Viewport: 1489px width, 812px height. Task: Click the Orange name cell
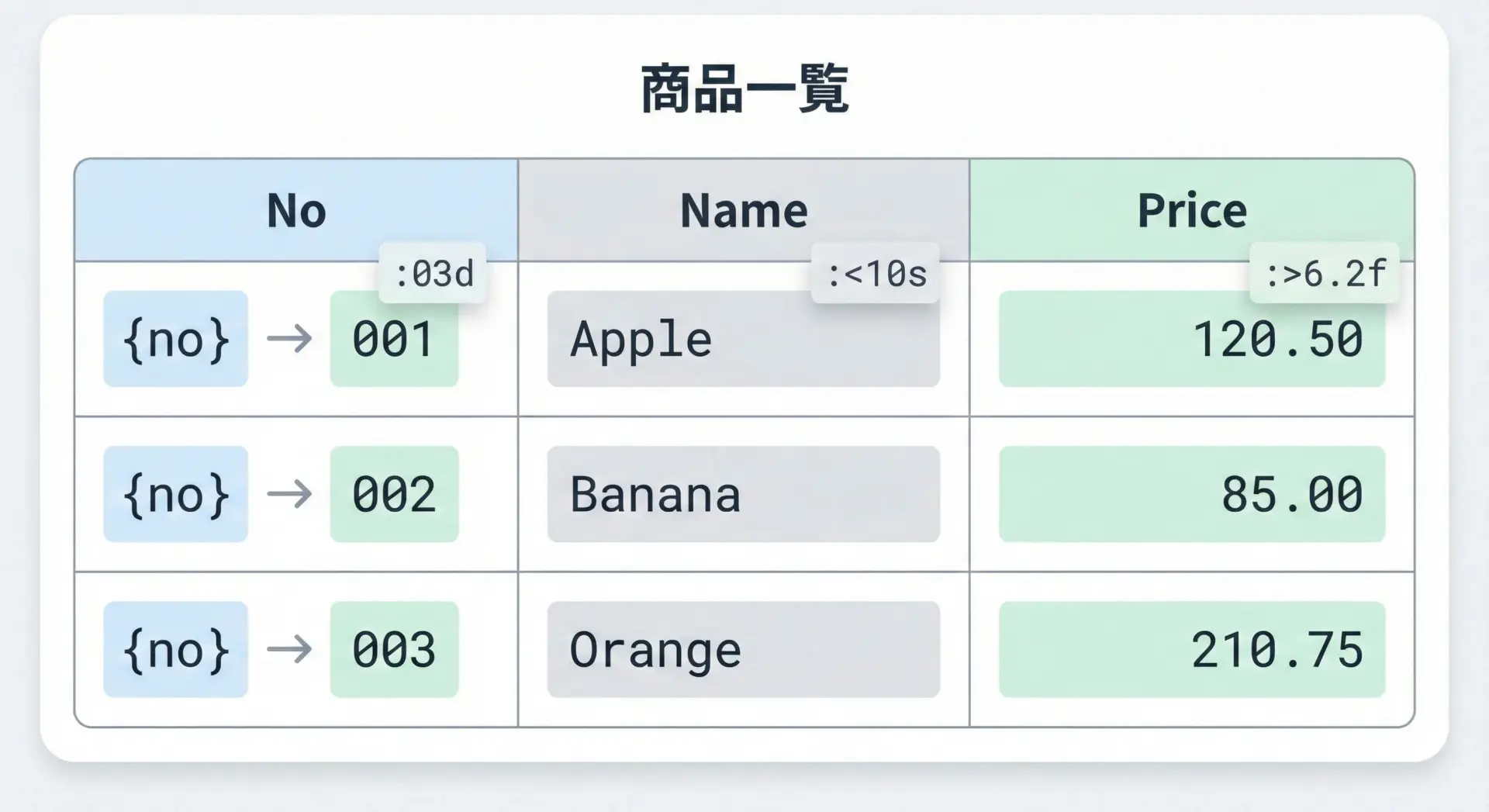(743, 649)
